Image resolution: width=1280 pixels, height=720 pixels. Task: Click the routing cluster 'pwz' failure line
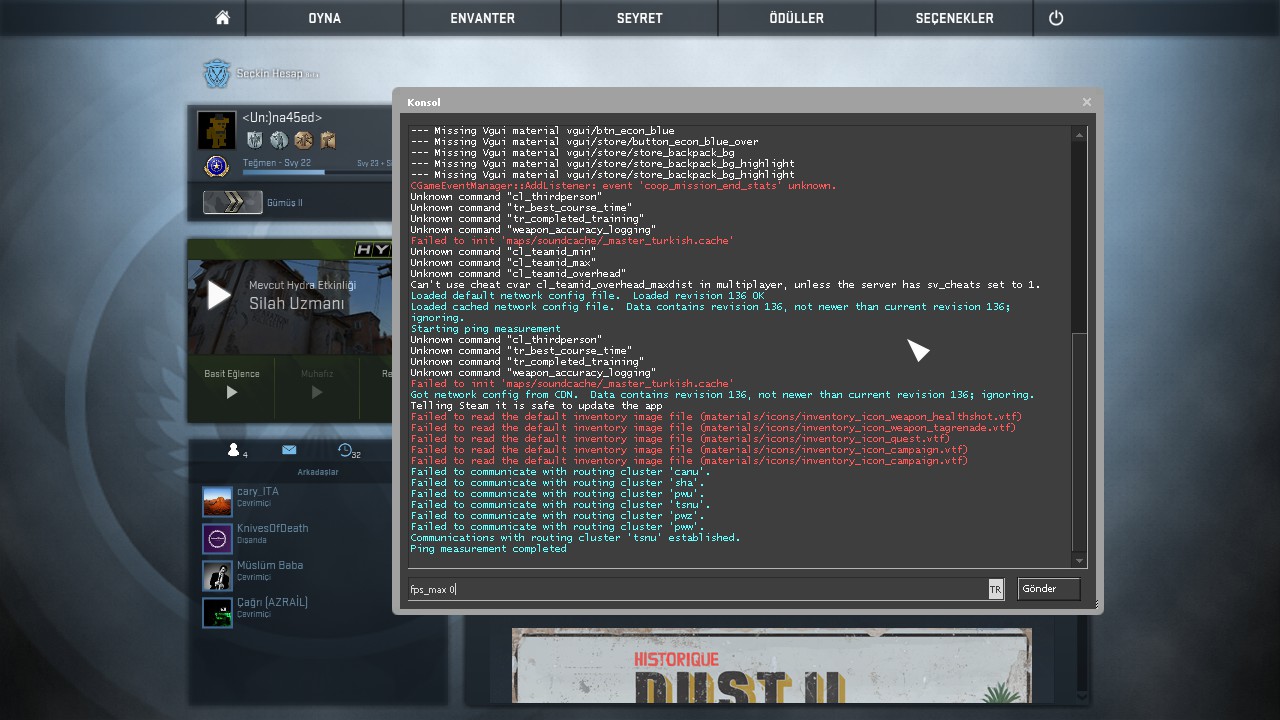tap(557, 516)
